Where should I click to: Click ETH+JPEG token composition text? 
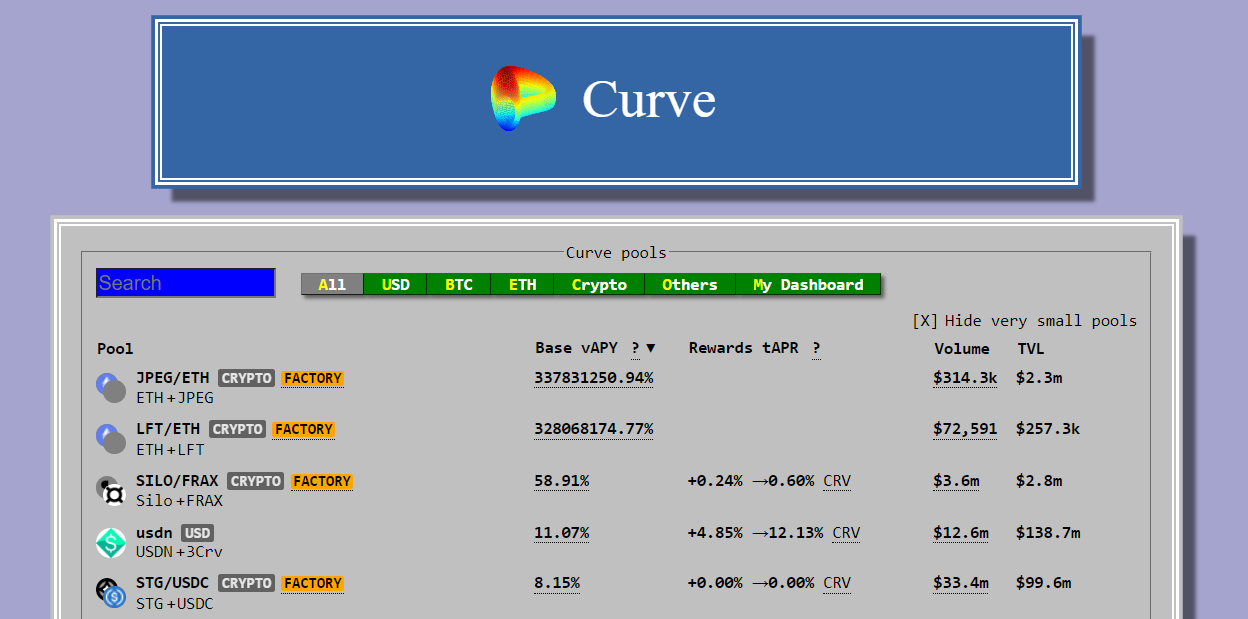[x=175, y=398]
